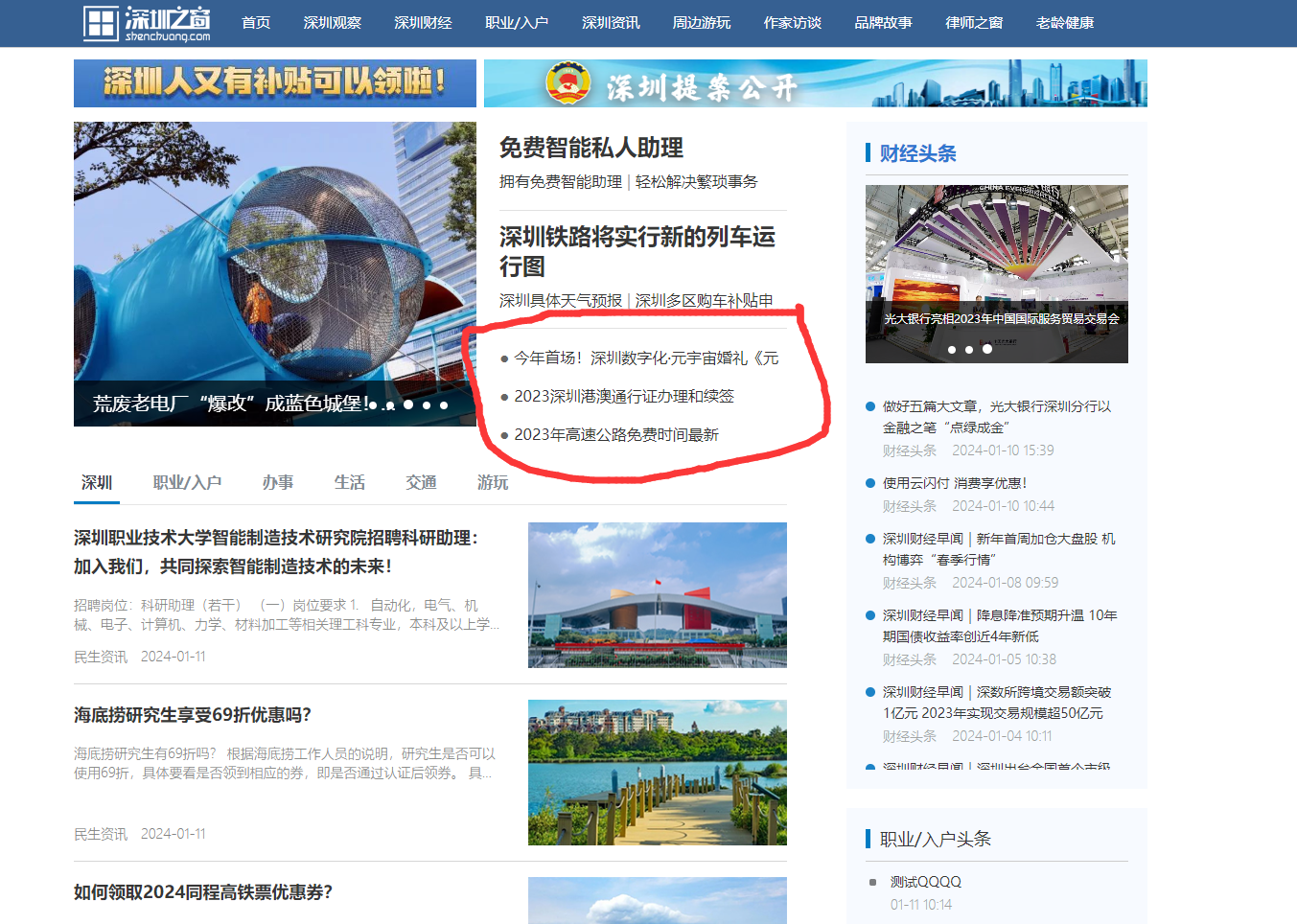1297x924 pixels.
Task: Open the 测试QQQQ list entry
Action: pyautogui.click(x=925, y=882)
